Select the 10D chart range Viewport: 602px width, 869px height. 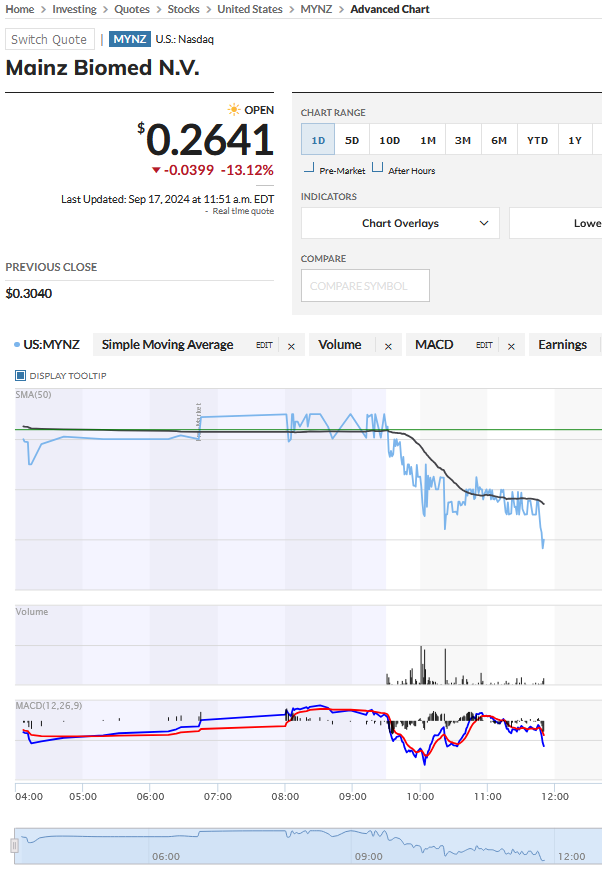click(390, 140)
